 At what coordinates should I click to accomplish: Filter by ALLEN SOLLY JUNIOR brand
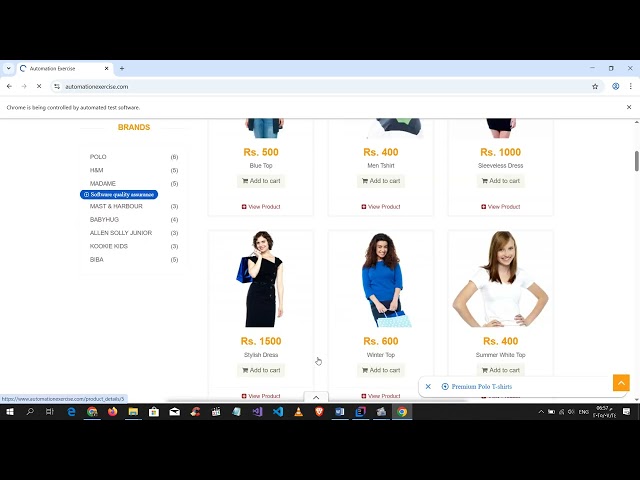pos(121,233)
